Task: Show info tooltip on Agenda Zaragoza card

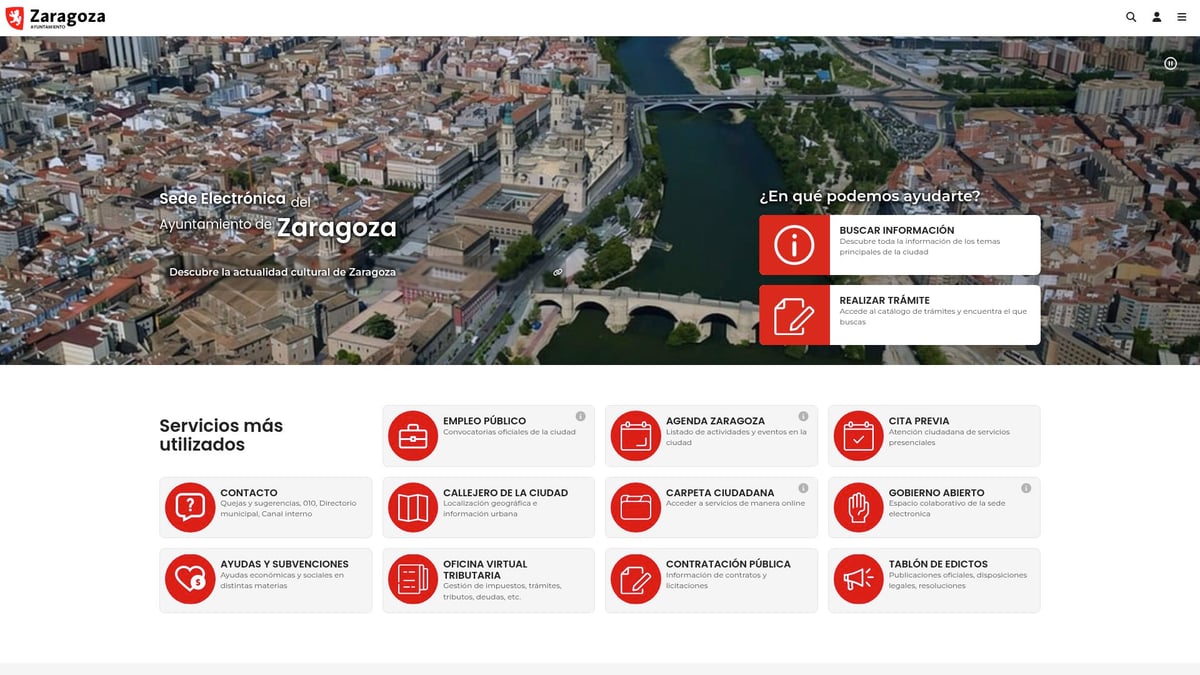Action: point(803,416)
